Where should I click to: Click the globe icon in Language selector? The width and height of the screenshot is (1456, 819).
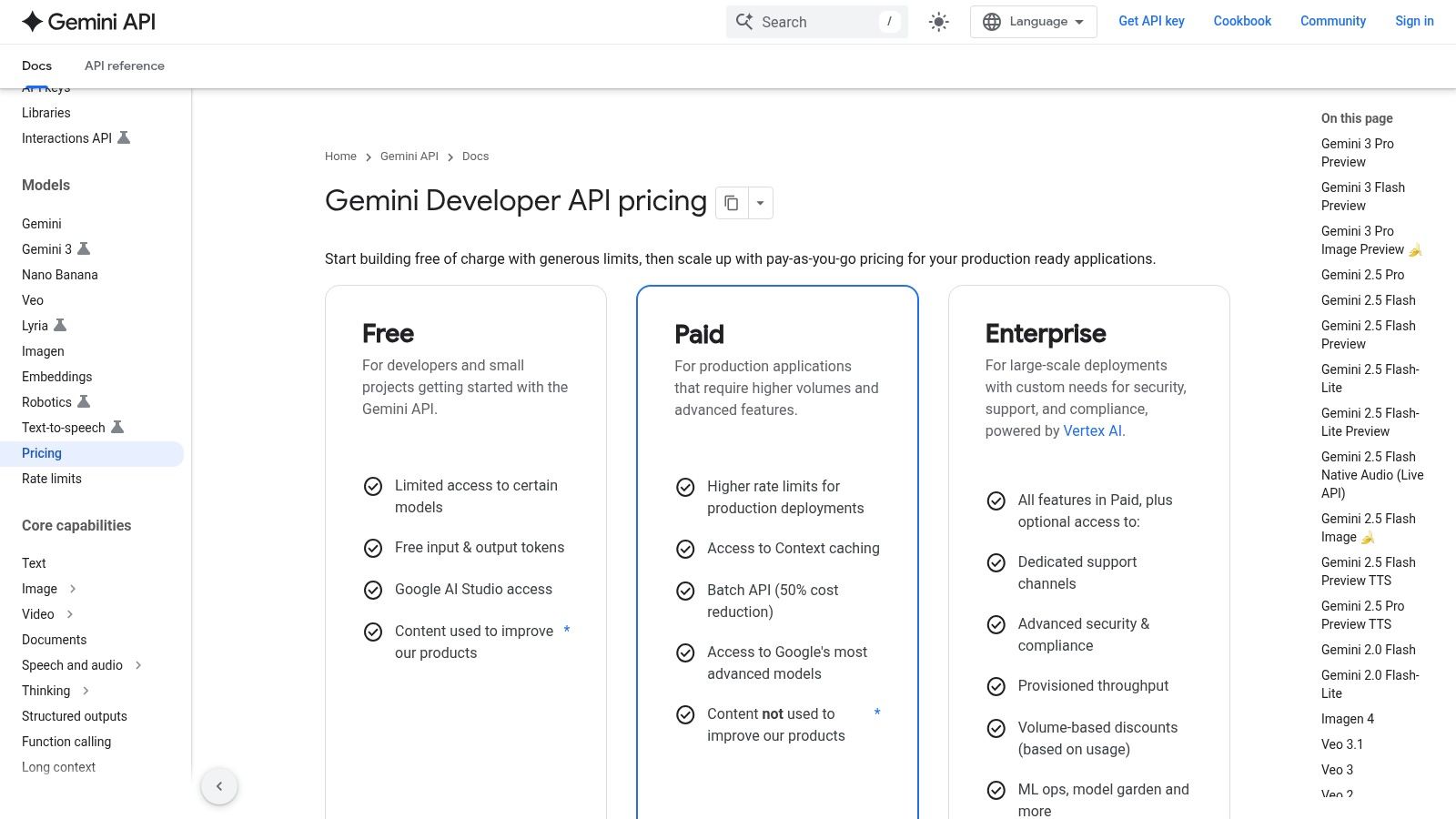[992, 22]
